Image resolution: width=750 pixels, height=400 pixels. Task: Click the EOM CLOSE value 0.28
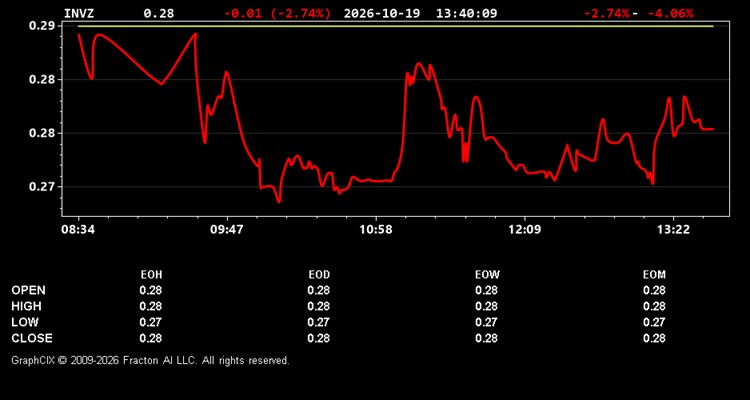coord(654,338)
